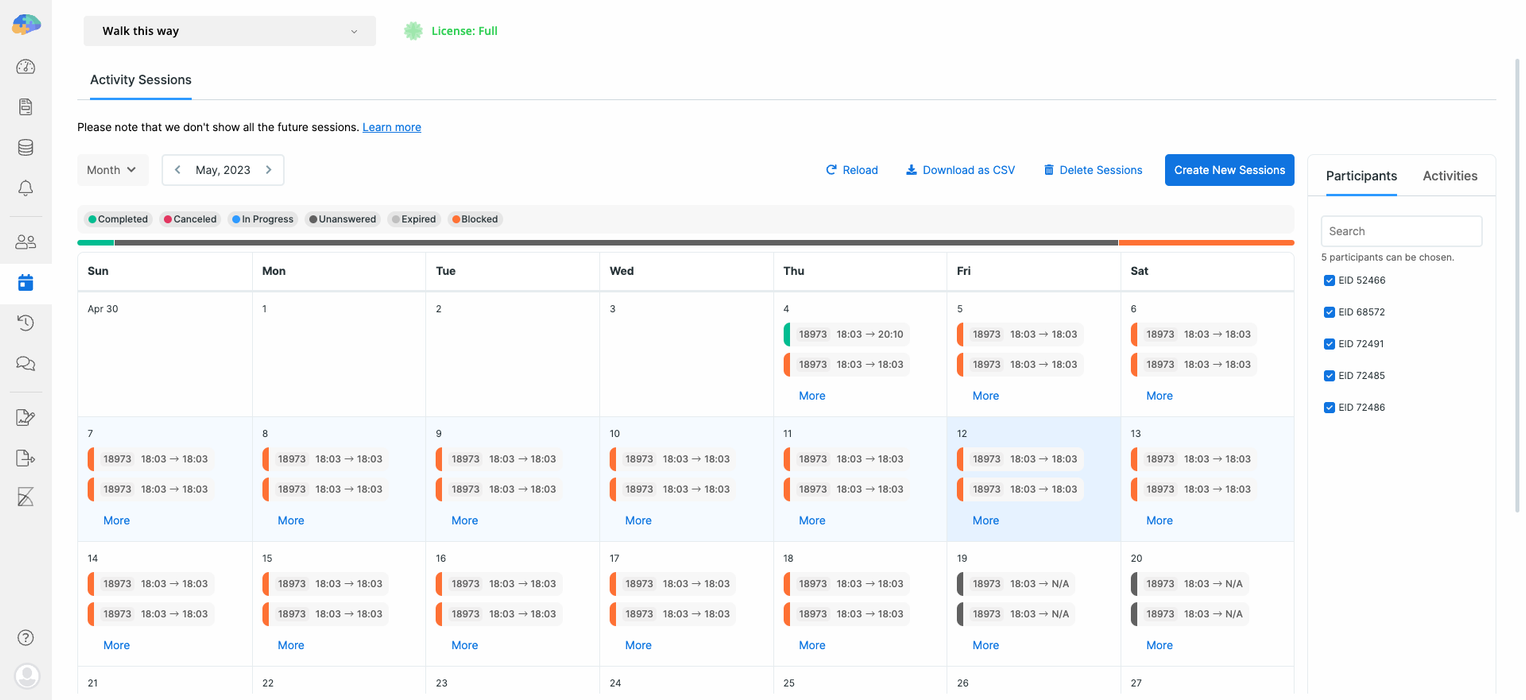
Task: Open the Walk this way dropdown
Action: [229, 31]
